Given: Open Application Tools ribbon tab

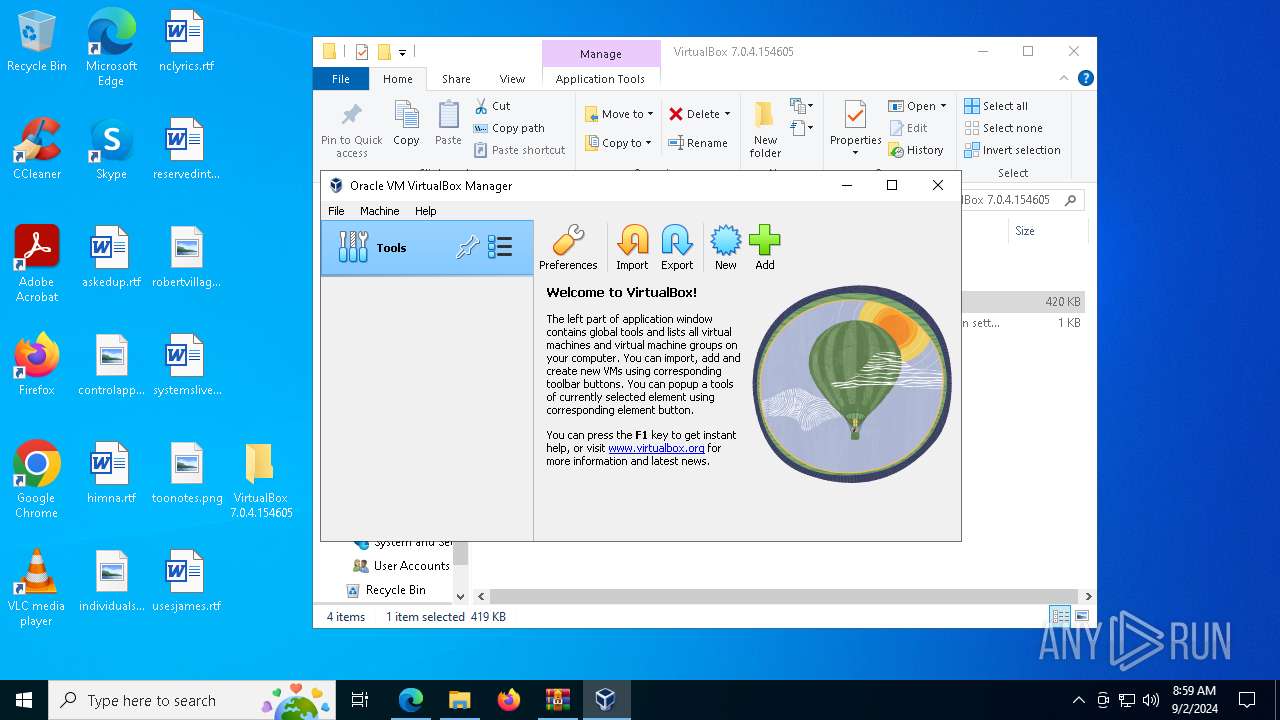Looking at the screenshot, I should pyautogui.click(x=600, y=79).
